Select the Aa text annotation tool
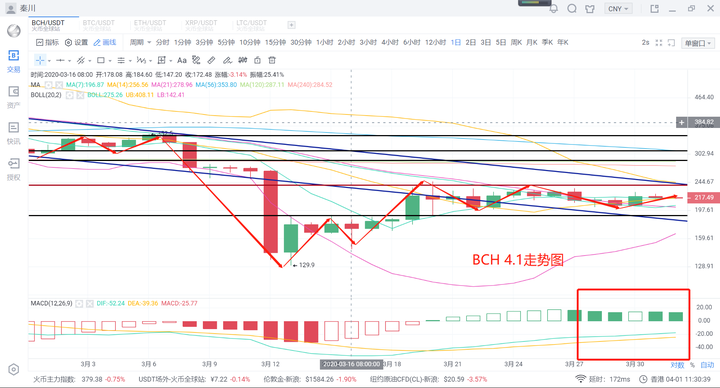The width and height of the screenshot is (720, 388). [182, 60]
